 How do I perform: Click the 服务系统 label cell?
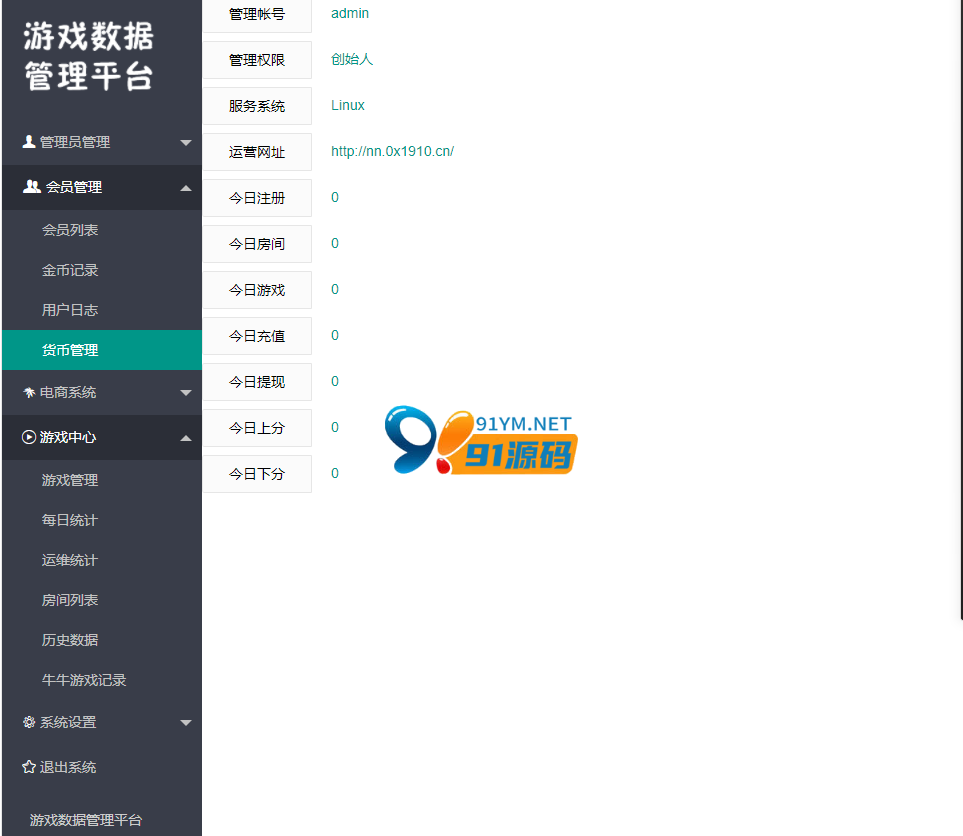click(x=257, y=106)
